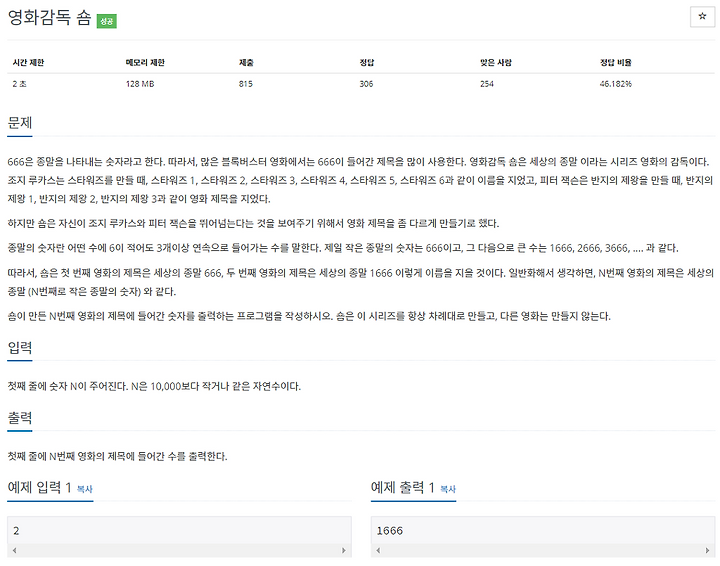Click the star favorite button
This screenshot has width=720, height=566.
(x=702, y=17)
